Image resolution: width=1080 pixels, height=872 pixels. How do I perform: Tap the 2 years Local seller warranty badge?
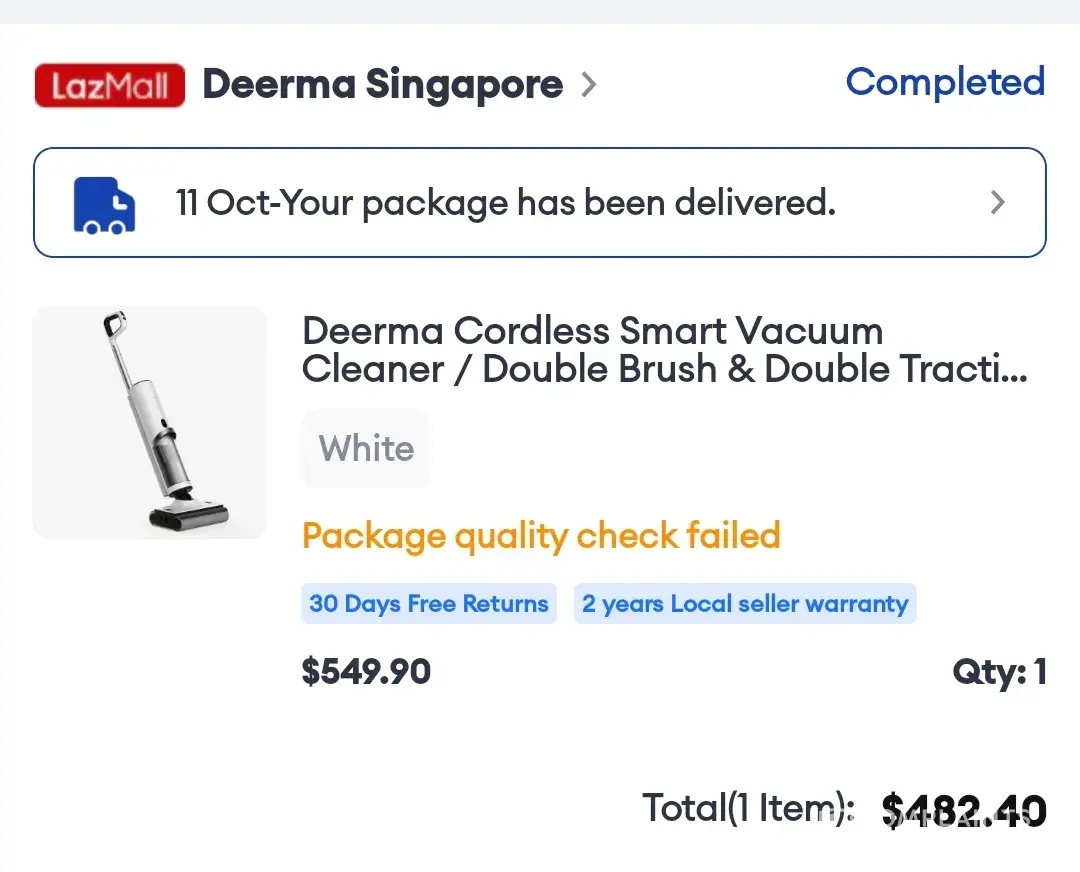coord(745,604)
